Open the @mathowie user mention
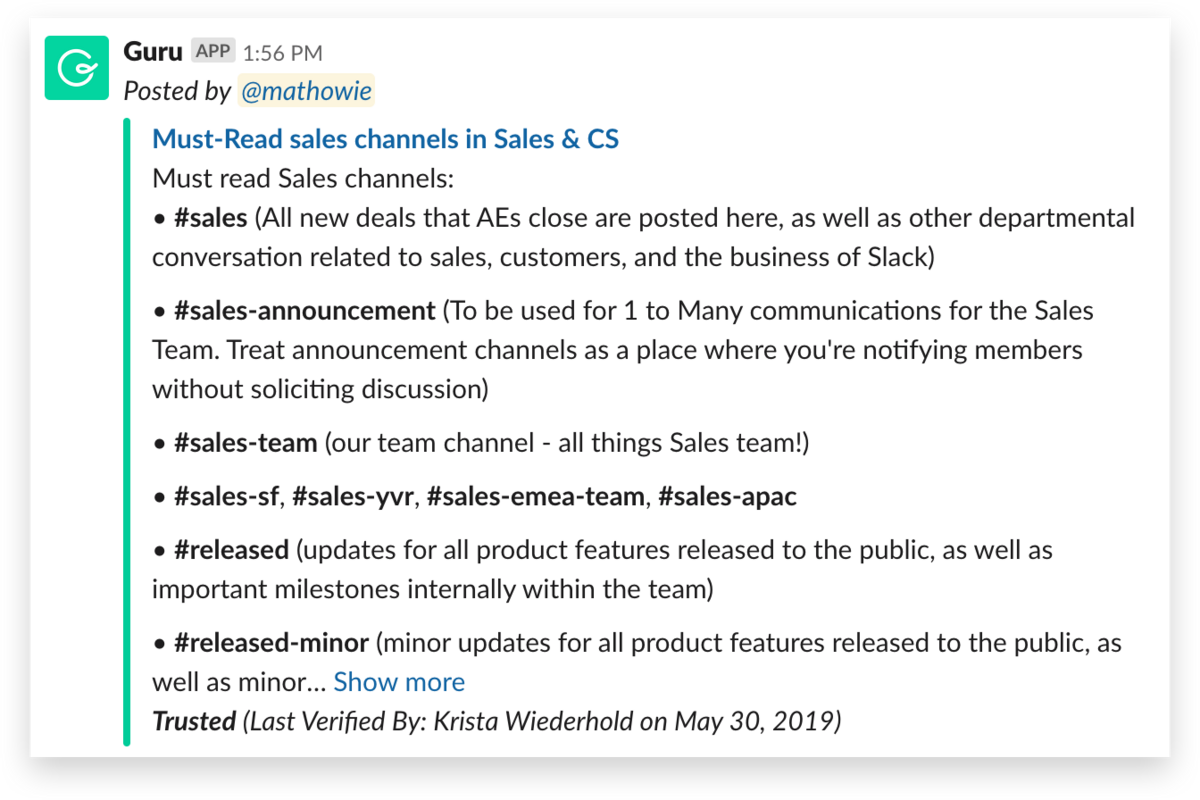This screenshot has height=800, width=1200. tap(306, 91)
